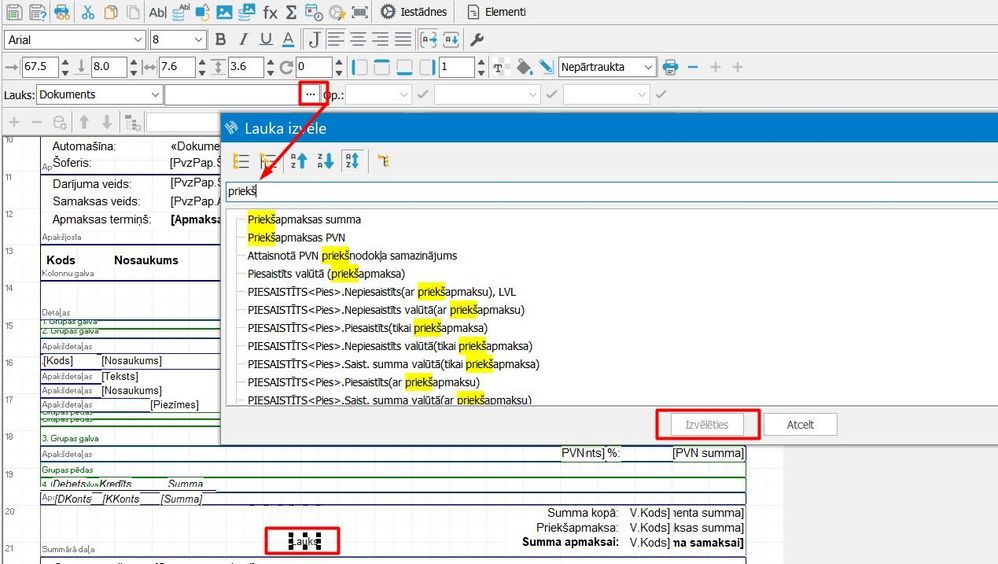Toggle underline formatting

266,39
